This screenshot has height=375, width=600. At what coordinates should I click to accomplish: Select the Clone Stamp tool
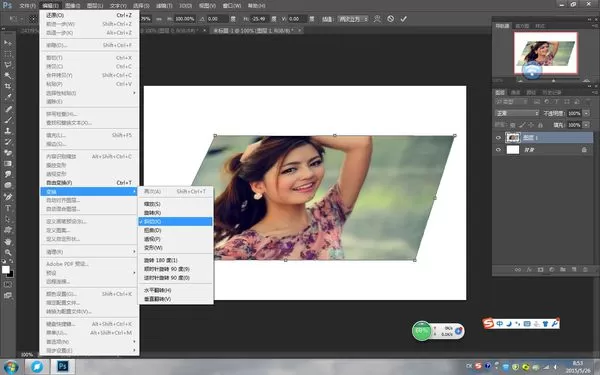pos(8,130)
